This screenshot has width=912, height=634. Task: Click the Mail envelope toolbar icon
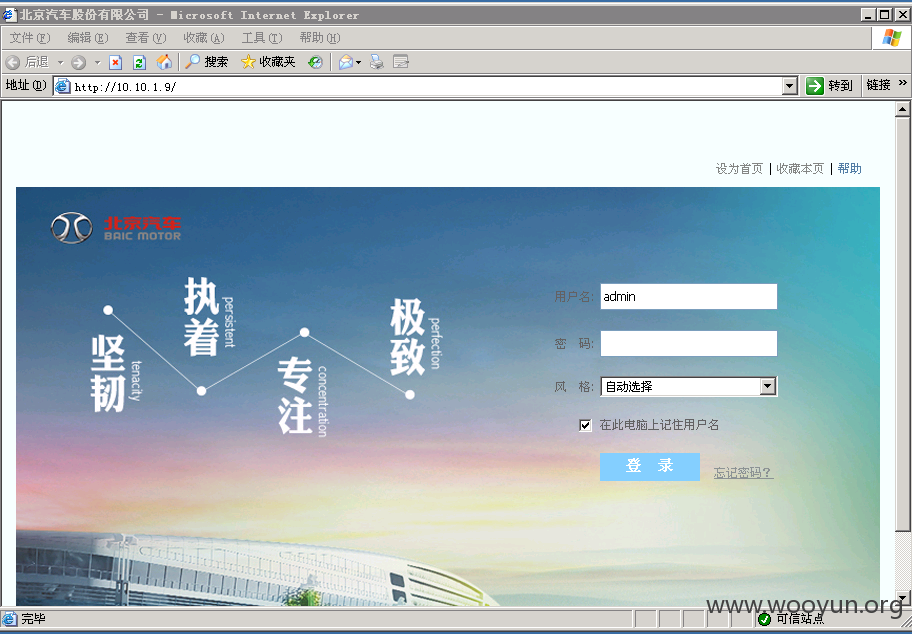click(346, 62)
